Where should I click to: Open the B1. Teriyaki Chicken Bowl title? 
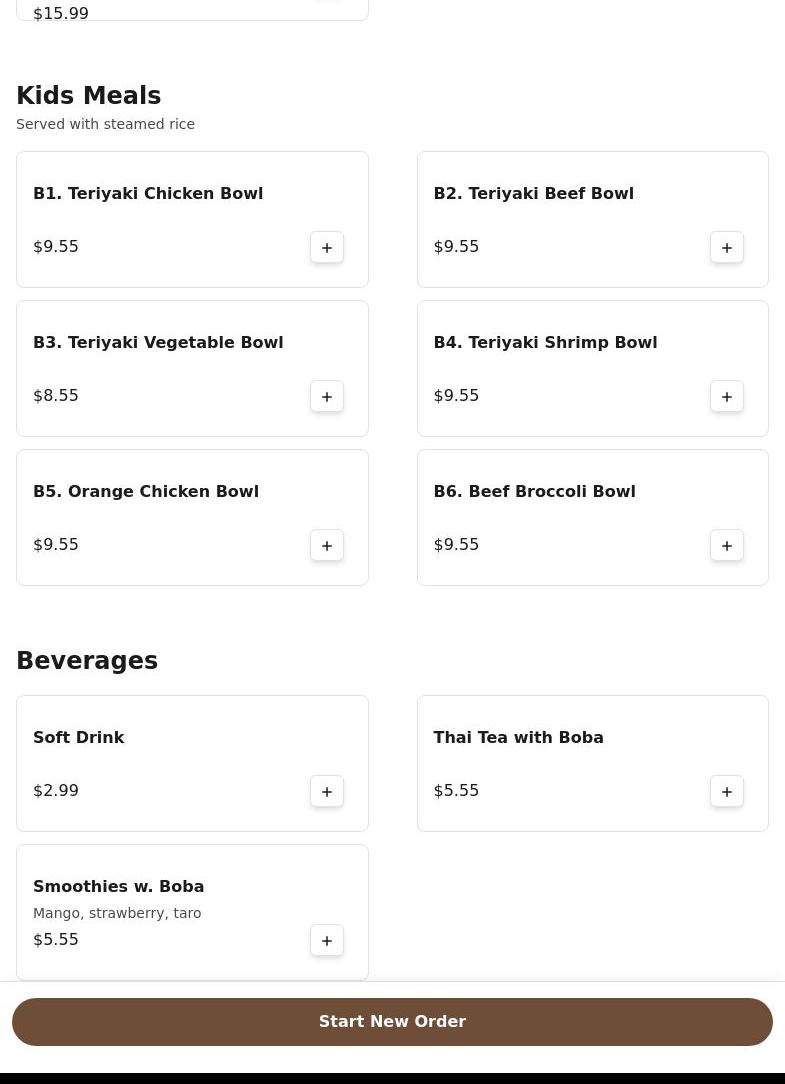click(x=148, y=194)
